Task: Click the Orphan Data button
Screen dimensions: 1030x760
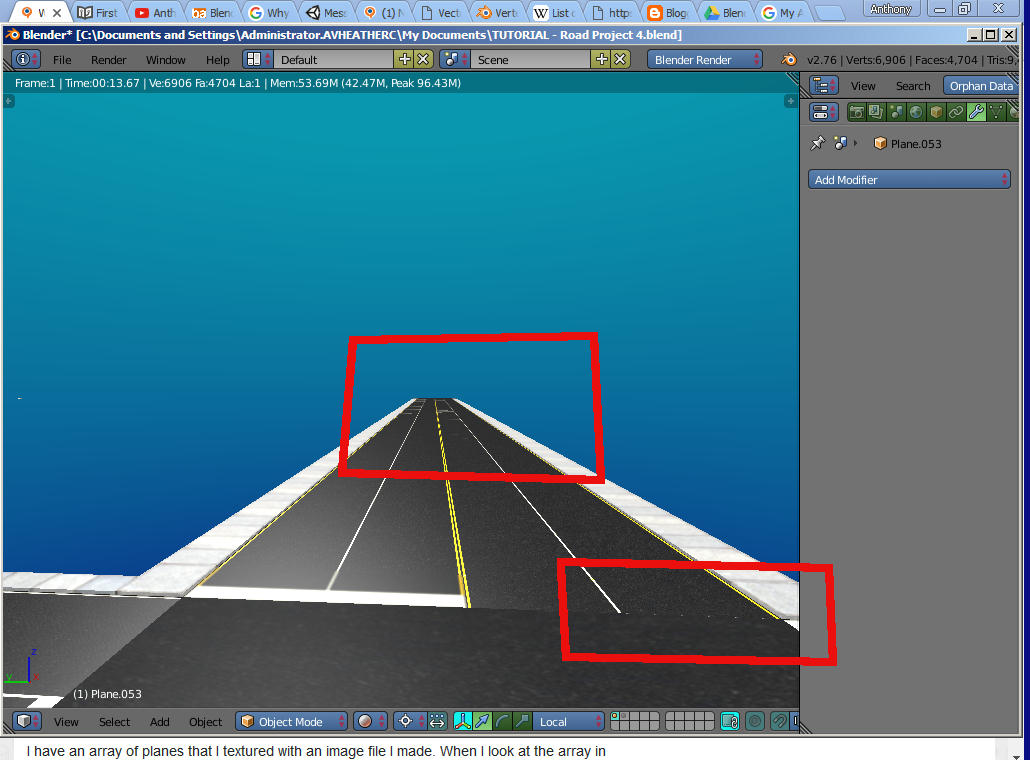Action: point(982,85)
